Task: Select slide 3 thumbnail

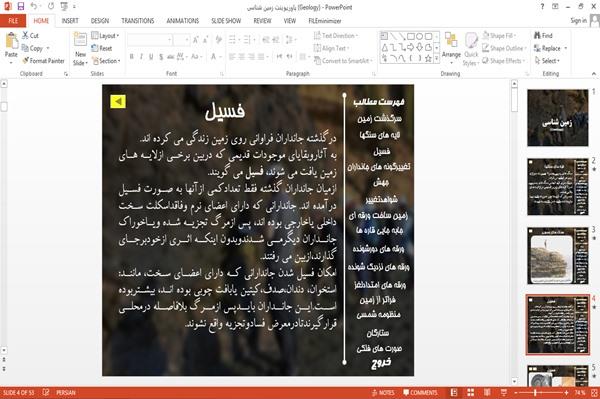Action: (x=558, y=256)
